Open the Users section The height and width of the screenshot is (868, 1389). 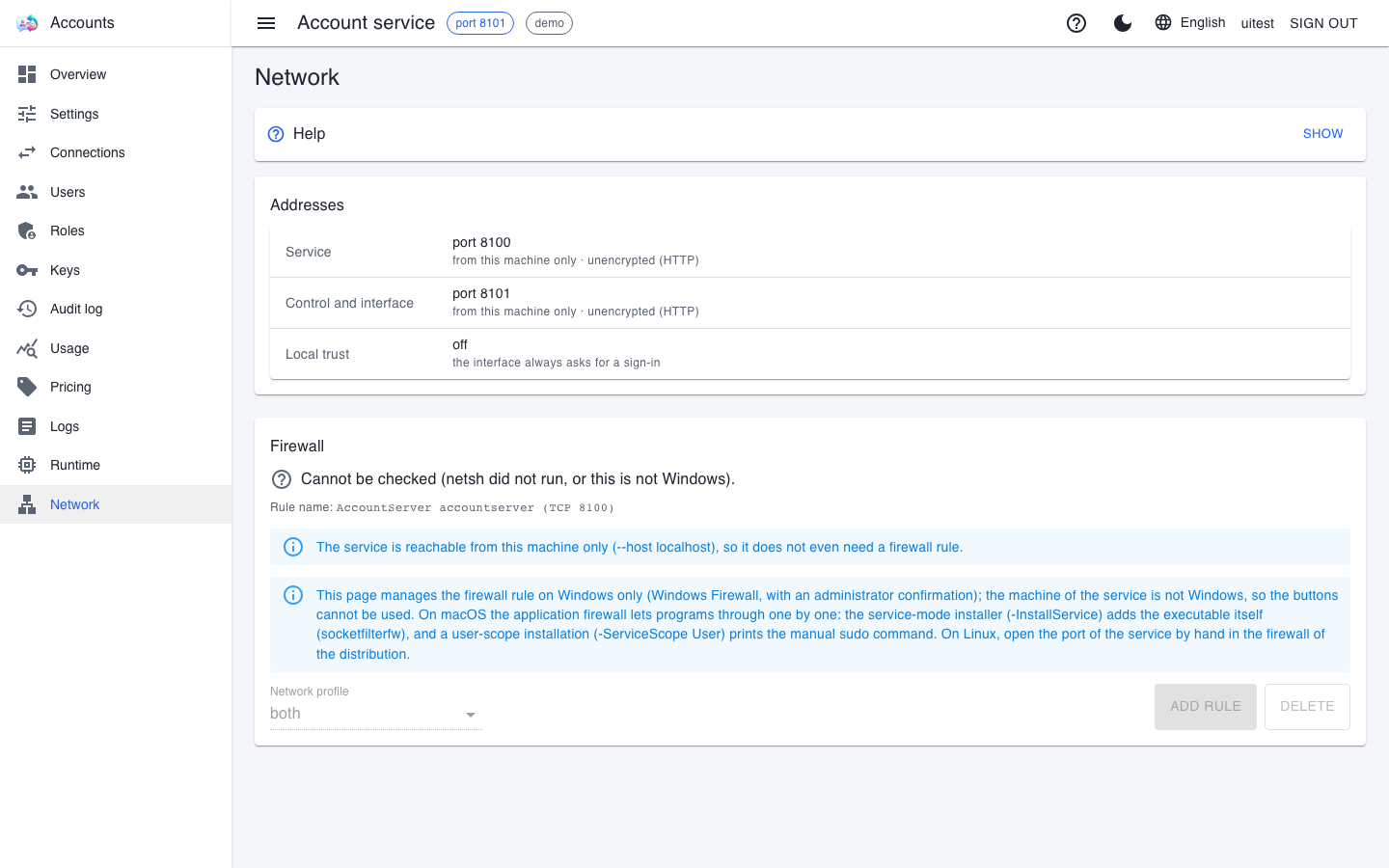pos(116,192)
